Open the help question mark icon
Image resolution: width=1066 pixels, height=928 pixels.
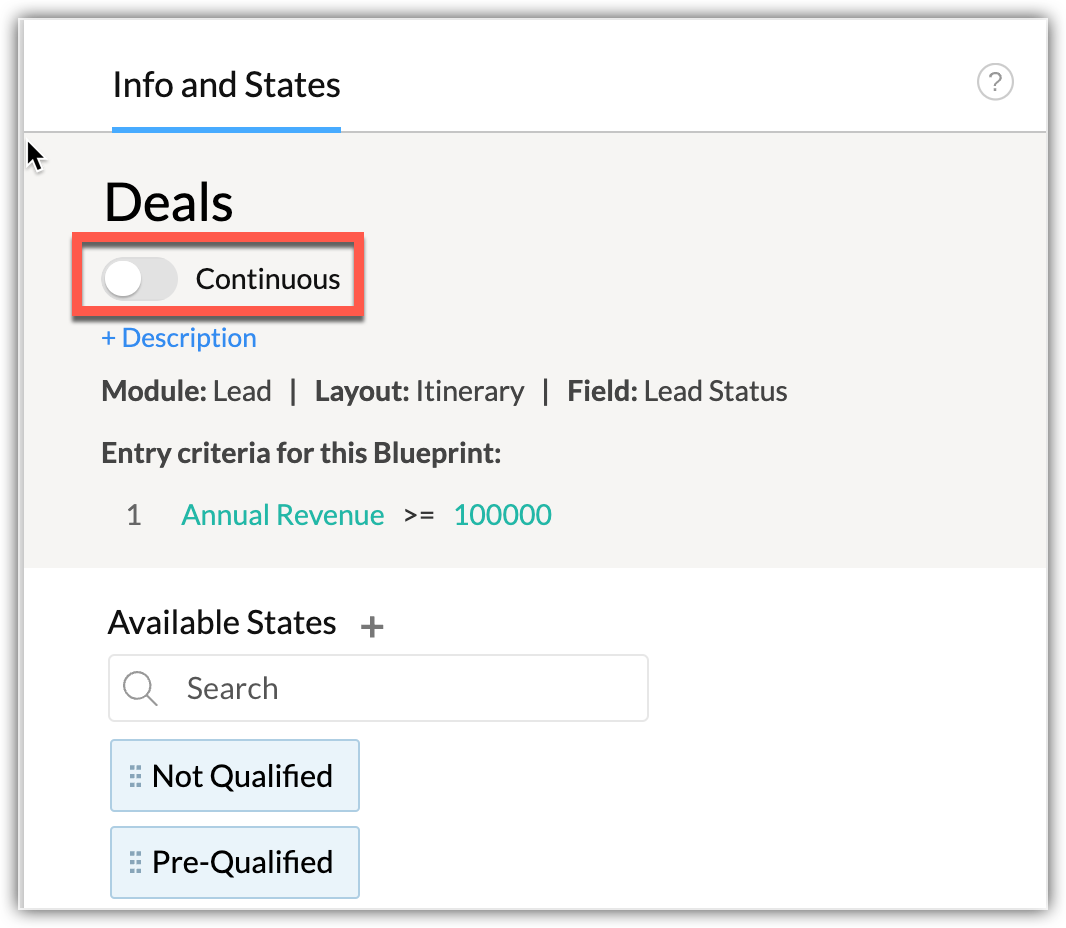[994, 83]
